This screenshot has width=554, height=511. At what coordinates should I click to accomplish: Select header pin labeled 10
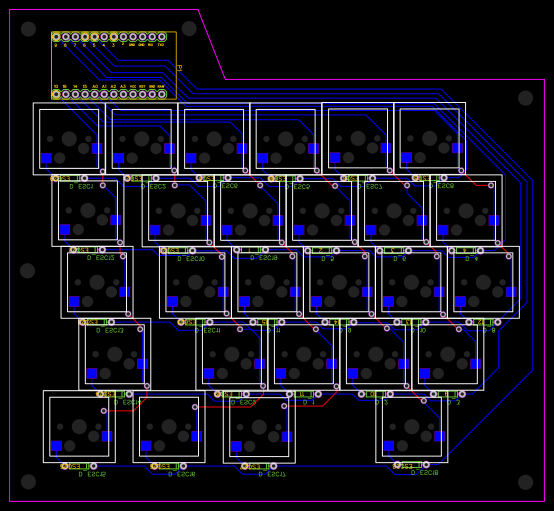pyautogui.click(x=56, y=94)
